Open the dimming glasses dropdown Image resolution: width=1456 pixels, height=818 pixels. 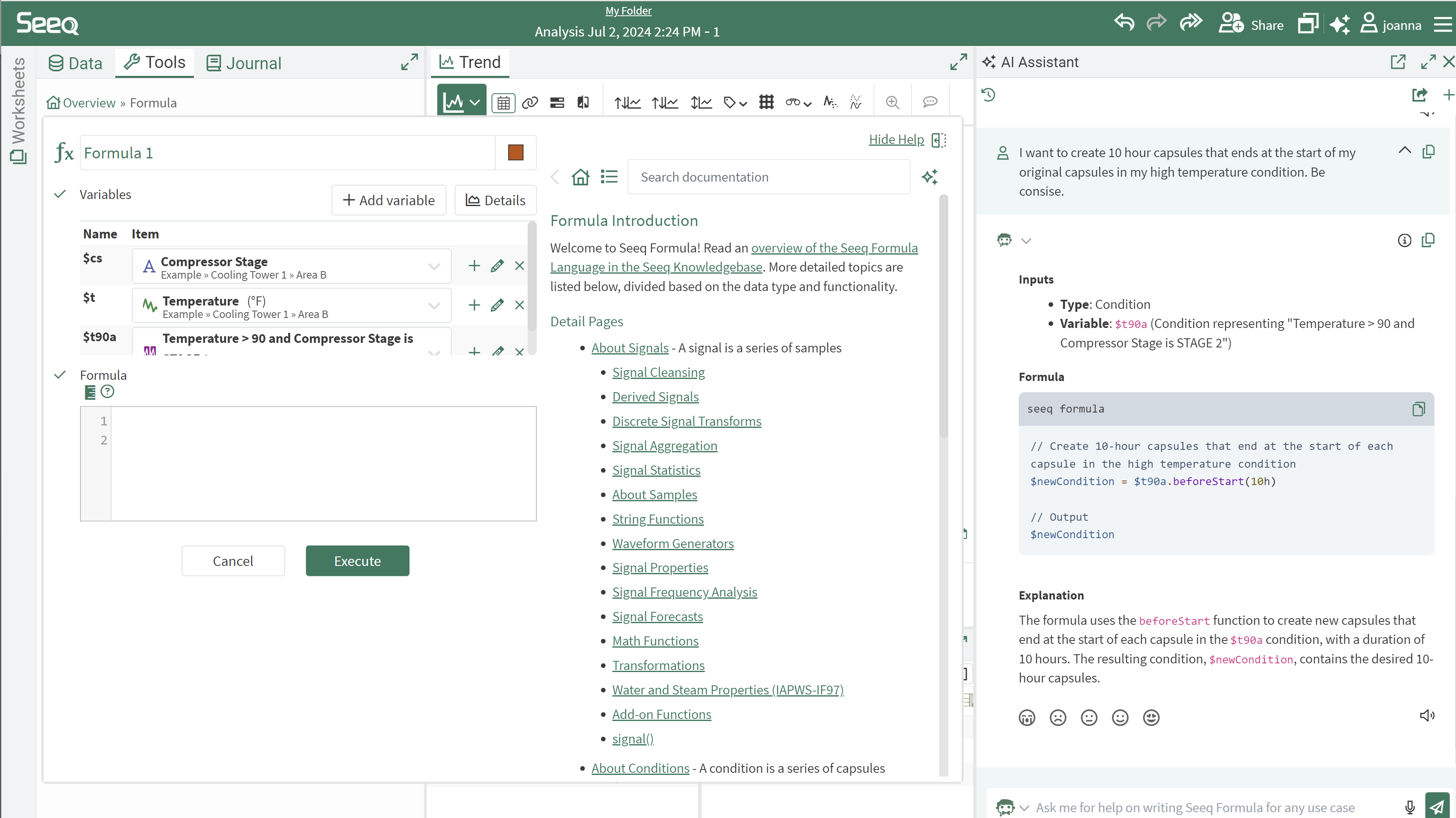(798, 102)
